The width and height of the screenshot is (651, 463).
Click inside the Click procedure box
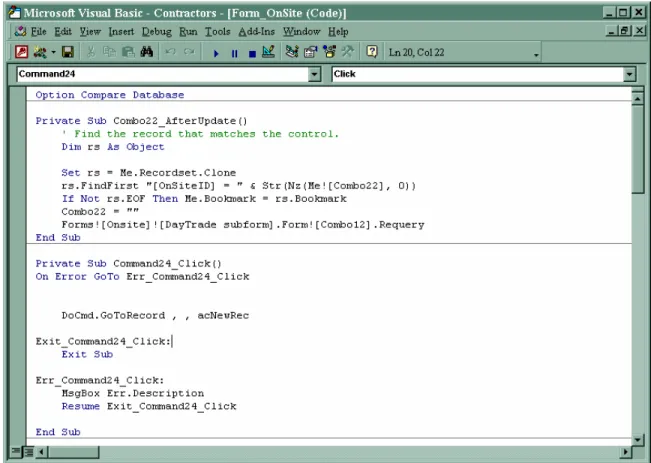coord(478,74)
